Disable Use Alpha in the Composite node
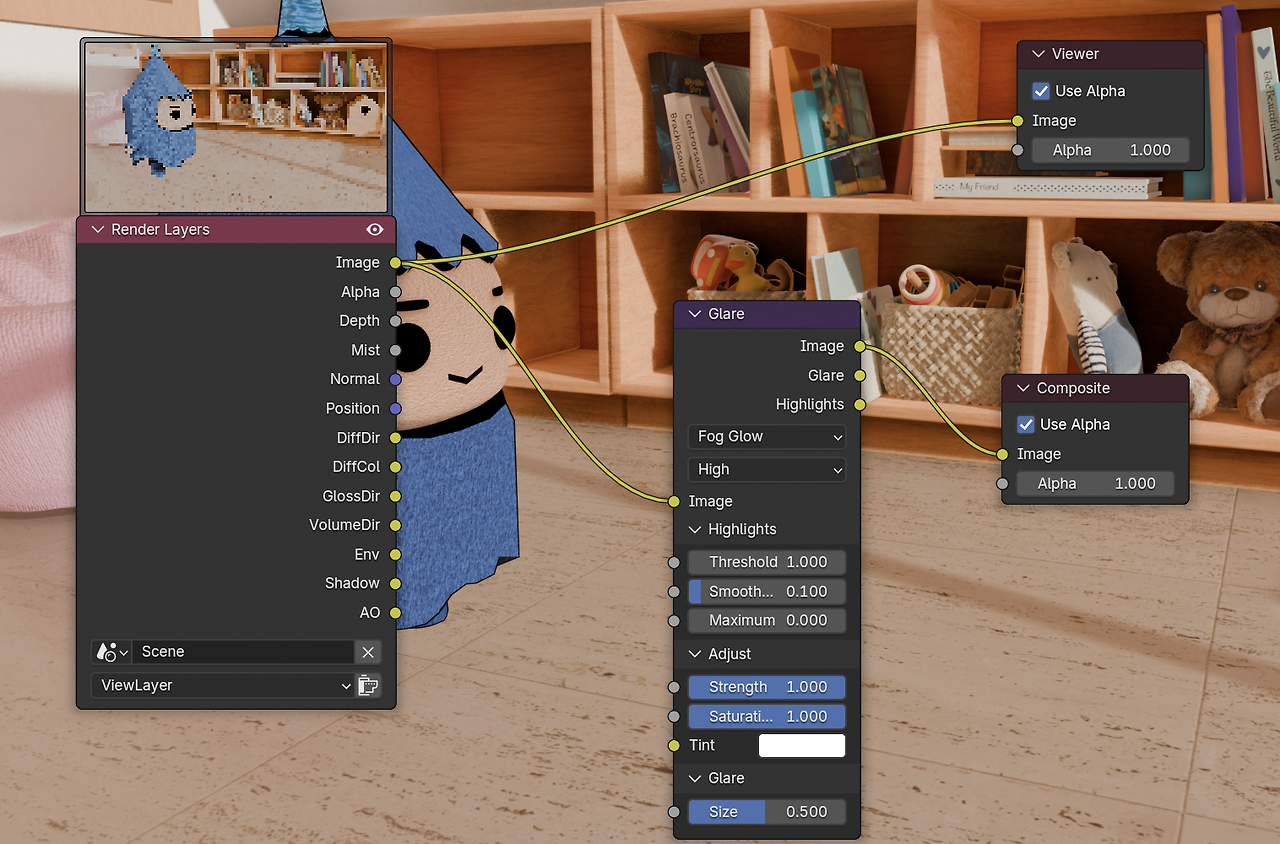The height and width of the screenshot is (844, 1280). pos(1026,424)
